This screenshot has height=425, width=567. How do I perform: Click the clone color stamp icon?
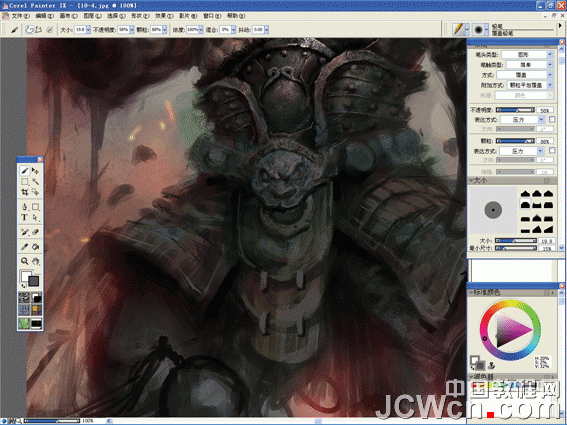(x=492, y=365)
